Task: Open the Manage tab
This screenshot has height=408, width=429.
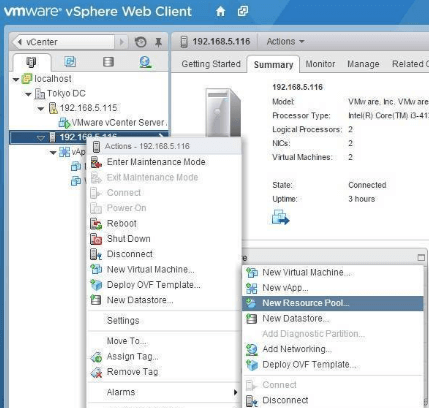Action: pyautogui.click(x=363, y=64)
